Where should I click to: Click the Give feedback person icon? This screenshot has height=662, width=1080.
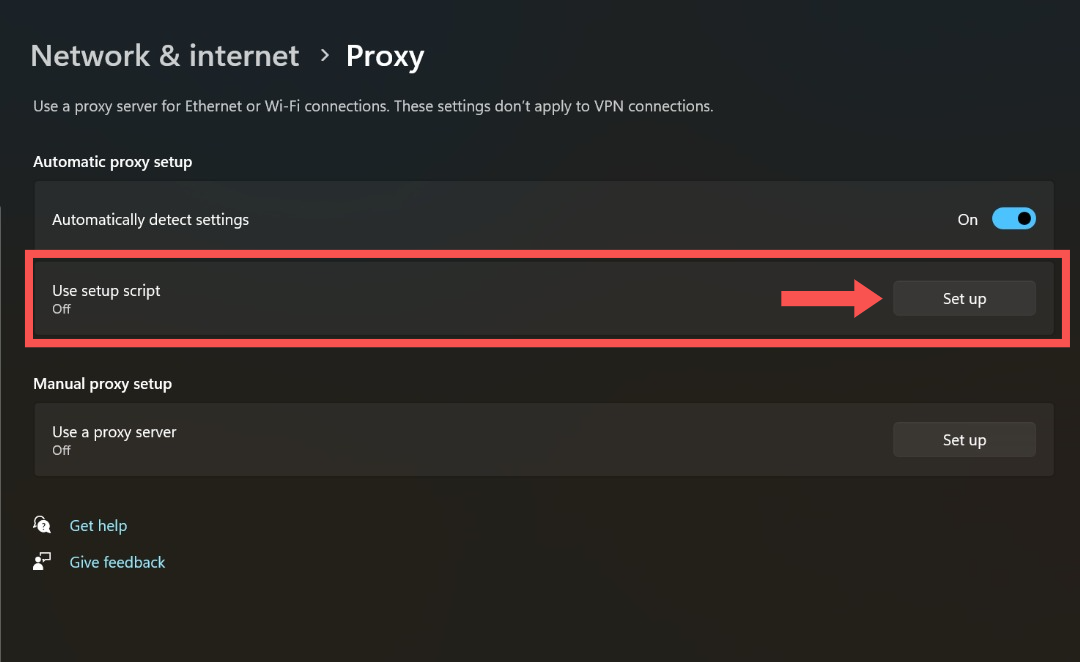click(x=41, y=561)
